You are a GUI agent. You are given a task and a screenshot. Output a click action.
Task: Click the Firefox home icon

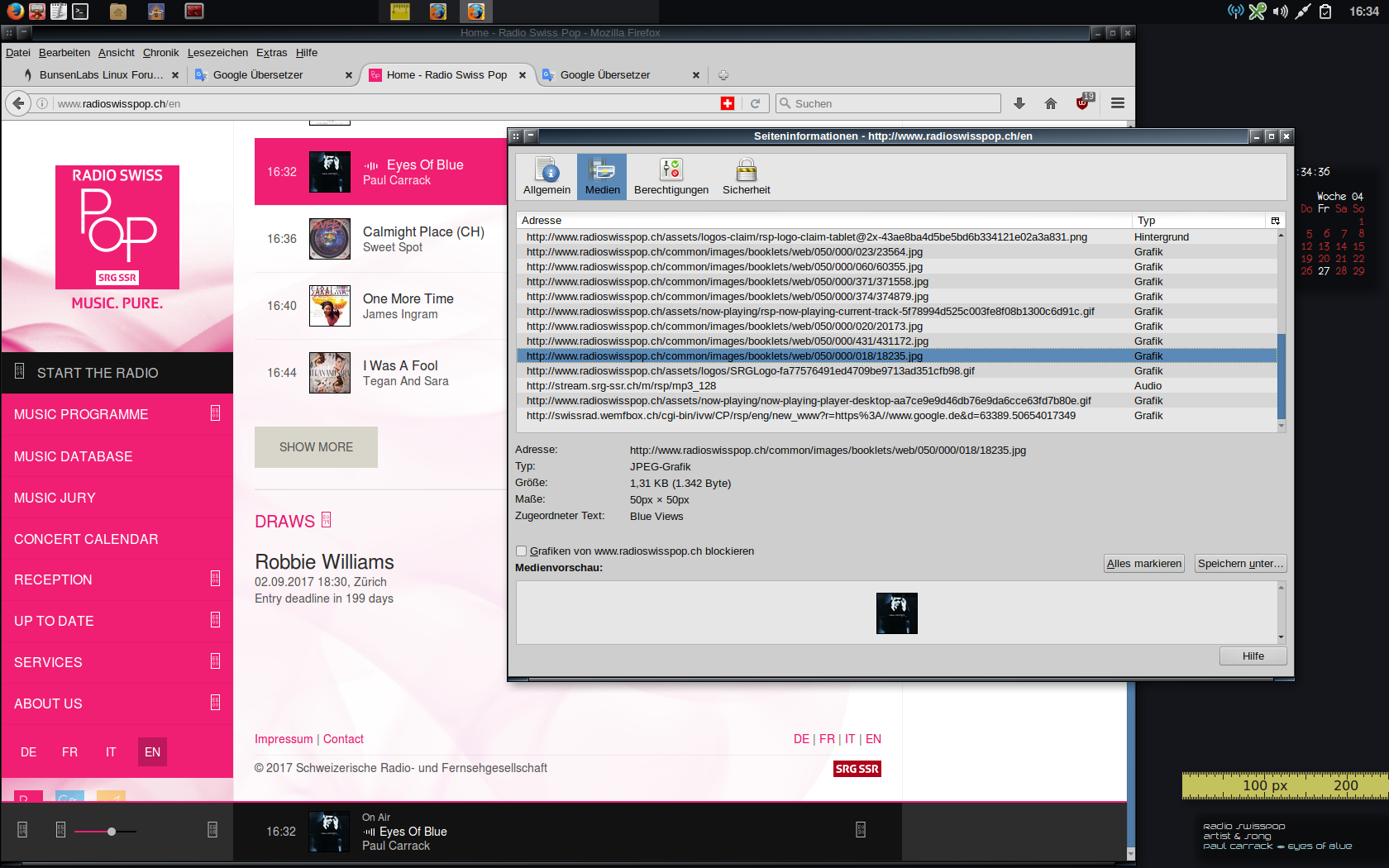(1051, 103)
